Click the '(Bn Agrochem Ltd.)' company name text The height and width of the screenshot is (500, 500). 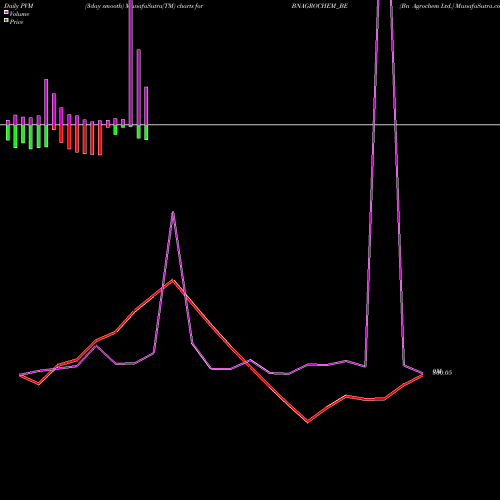click(x=427, y=6)
